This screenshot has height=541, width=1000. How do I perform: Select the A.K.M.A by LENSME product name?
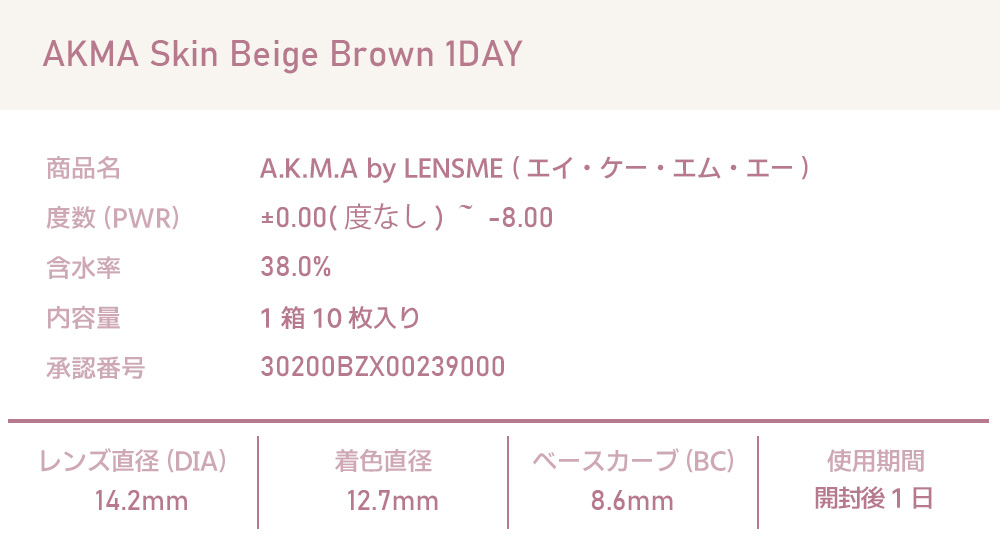[534, 168]
